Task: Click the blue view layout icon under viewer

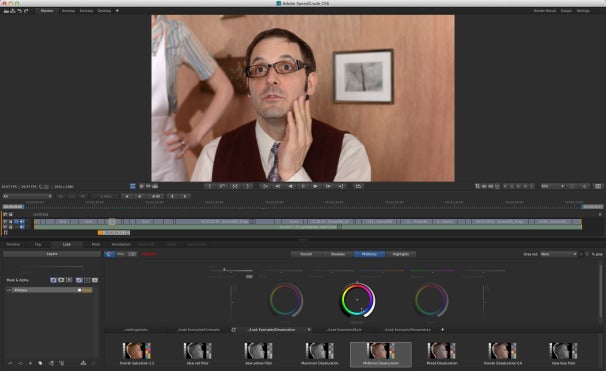Action: point(133,186)
